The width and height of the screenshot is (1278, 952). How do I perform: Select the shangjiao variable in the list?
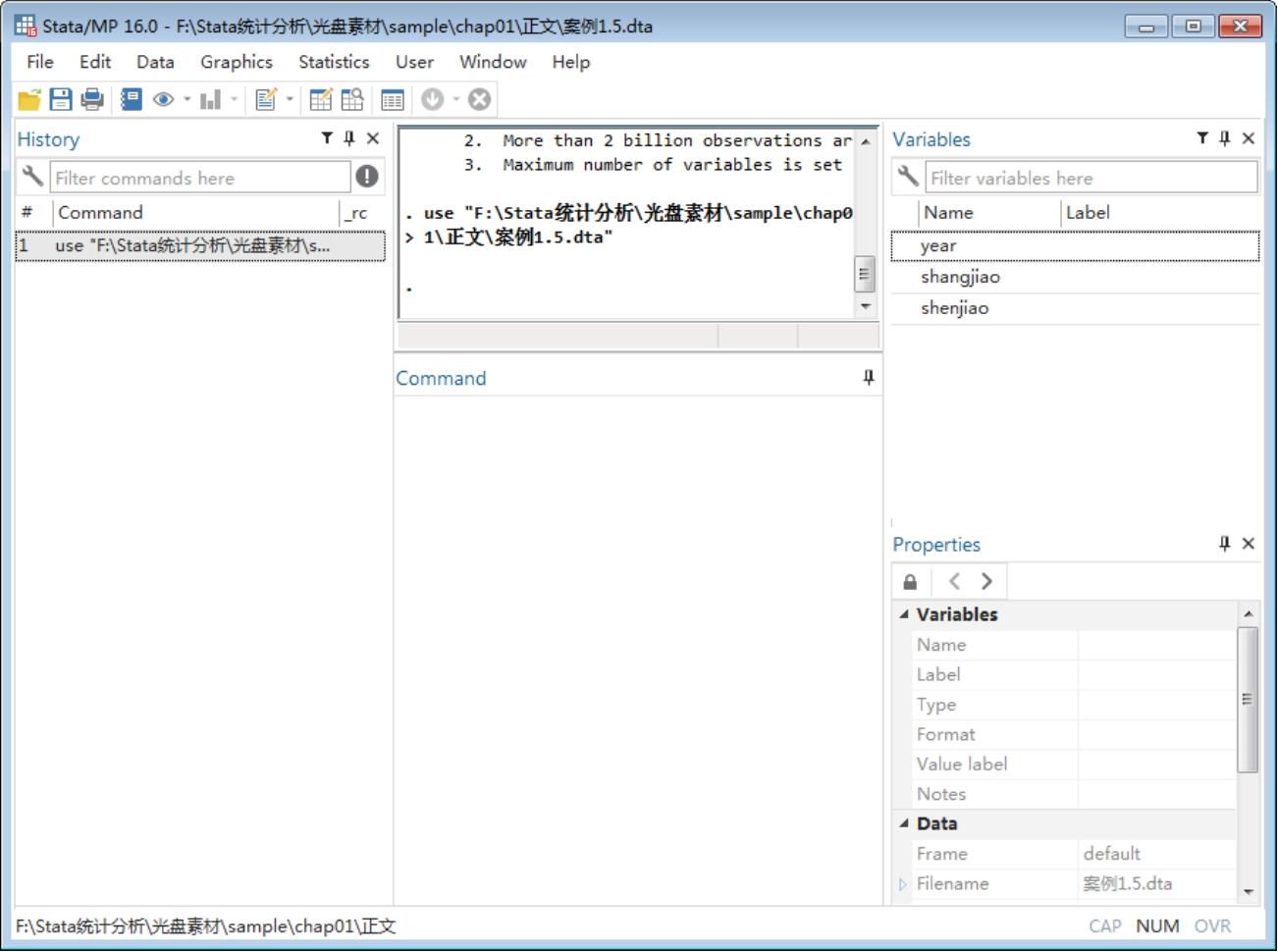[960, 277]
